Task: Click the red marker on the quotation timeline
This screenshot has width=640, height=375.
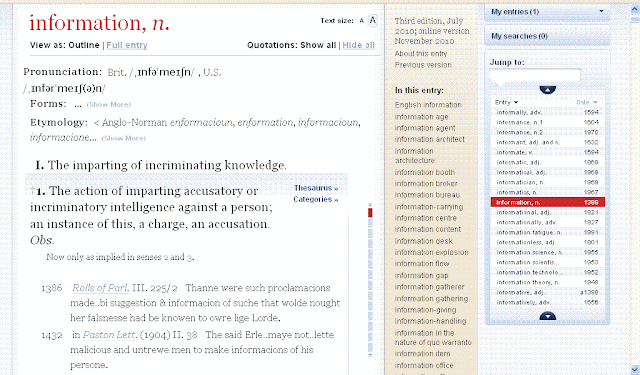Action: [x=370, y=213]
